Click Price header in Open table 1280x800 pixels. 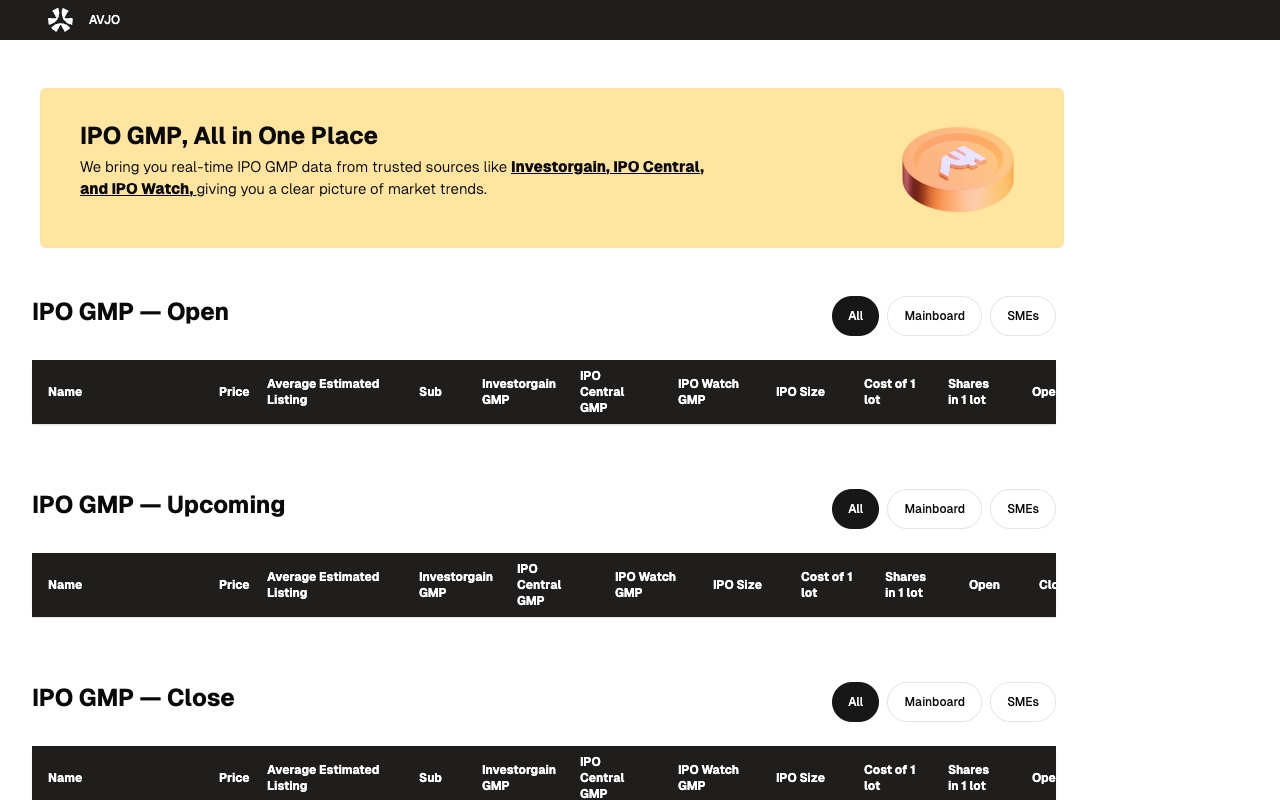tap(234, 392)
